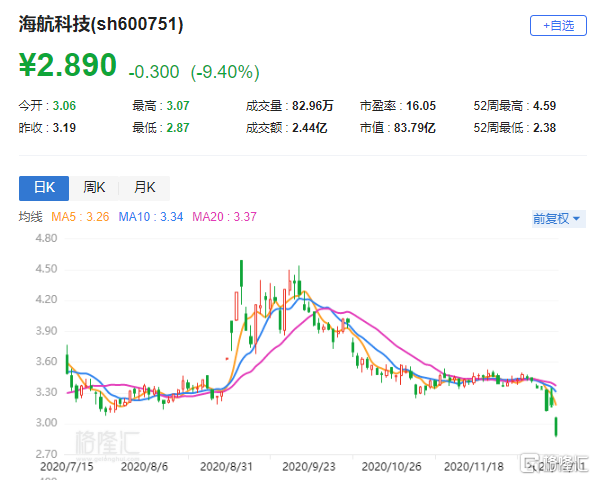Viewport: 595px width, 480px height.
Task: Click the 4.20 price axis label
Action: [46, 300]
